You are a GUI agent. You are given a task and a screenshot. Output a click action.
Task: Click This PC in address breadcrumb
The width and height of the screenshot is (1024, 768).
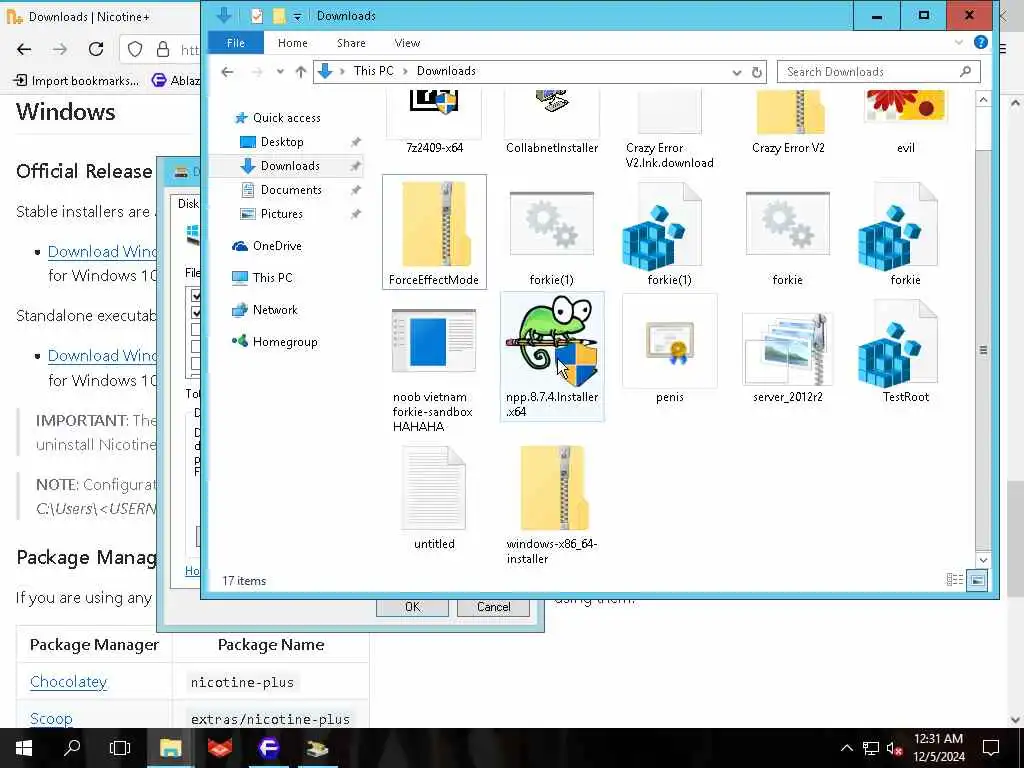tap(374, 71)
